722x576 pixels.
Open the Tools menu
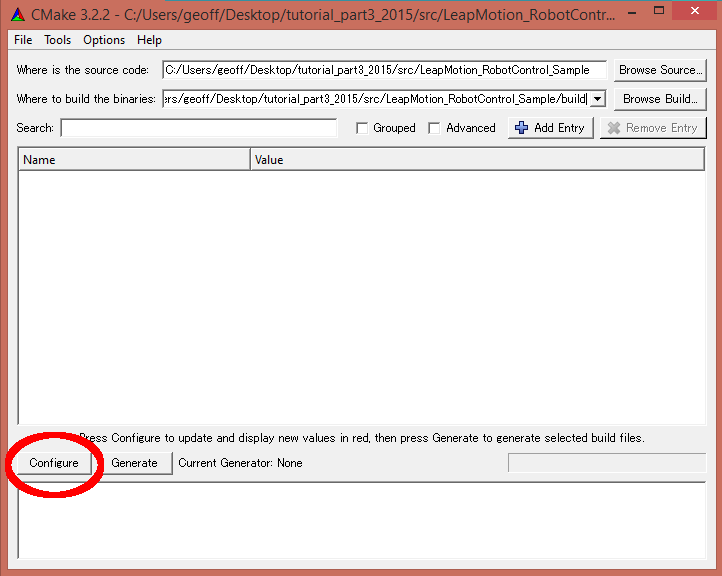click(58, 40)
